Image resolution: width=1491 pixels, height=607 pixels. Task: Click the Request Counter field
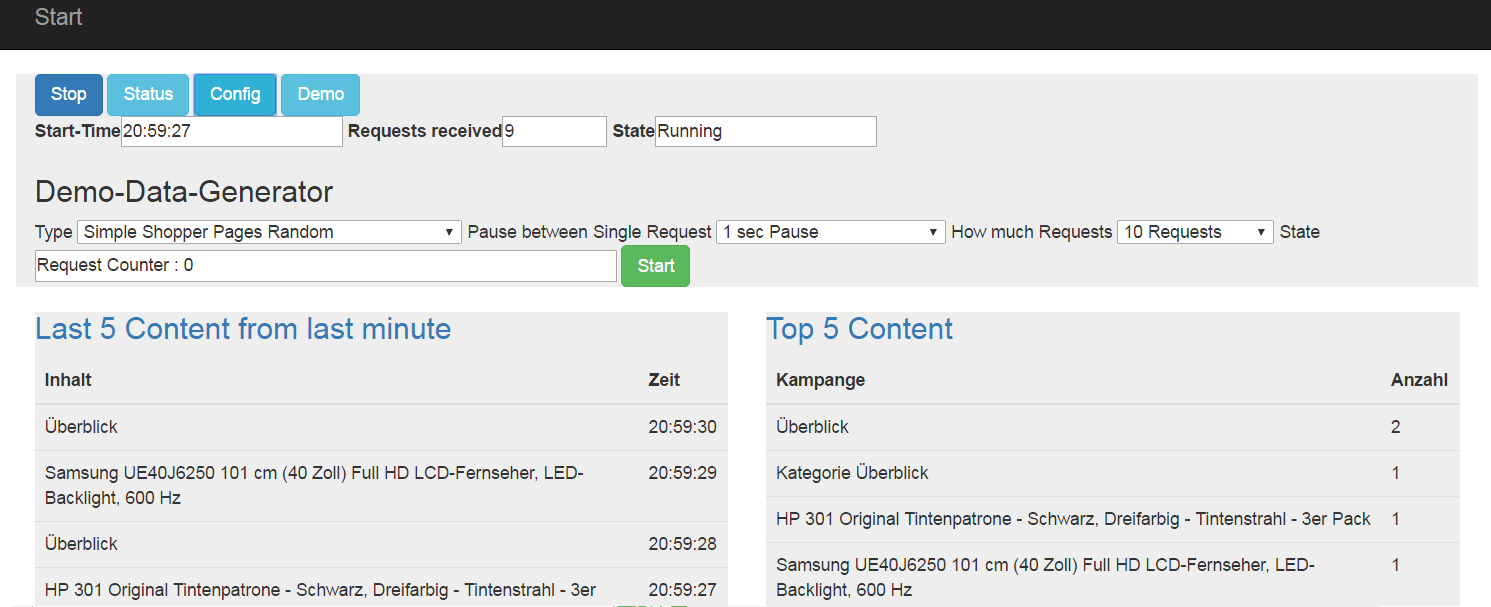(x=325, y=265)
